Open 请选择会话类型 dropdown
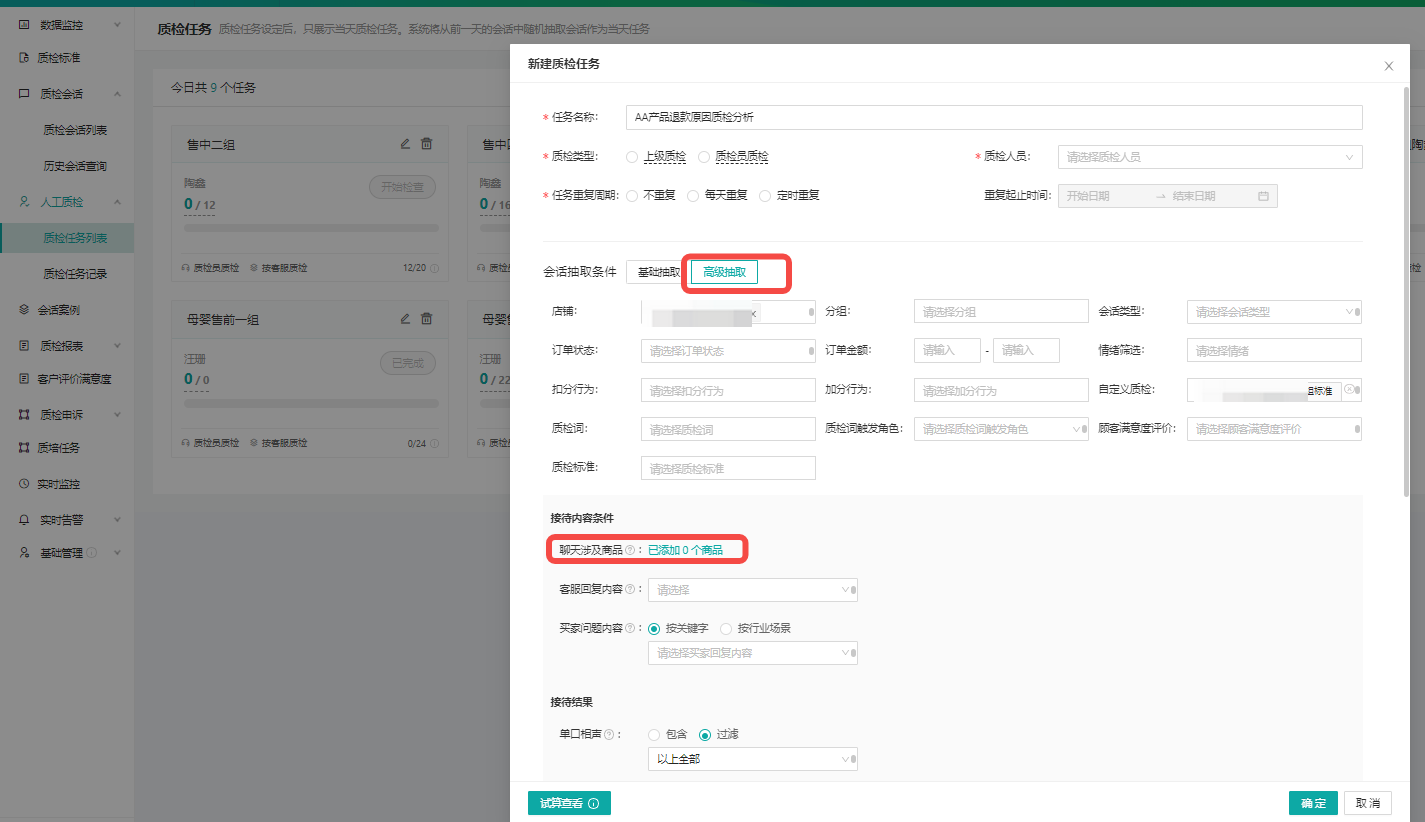 (1274, 312)
